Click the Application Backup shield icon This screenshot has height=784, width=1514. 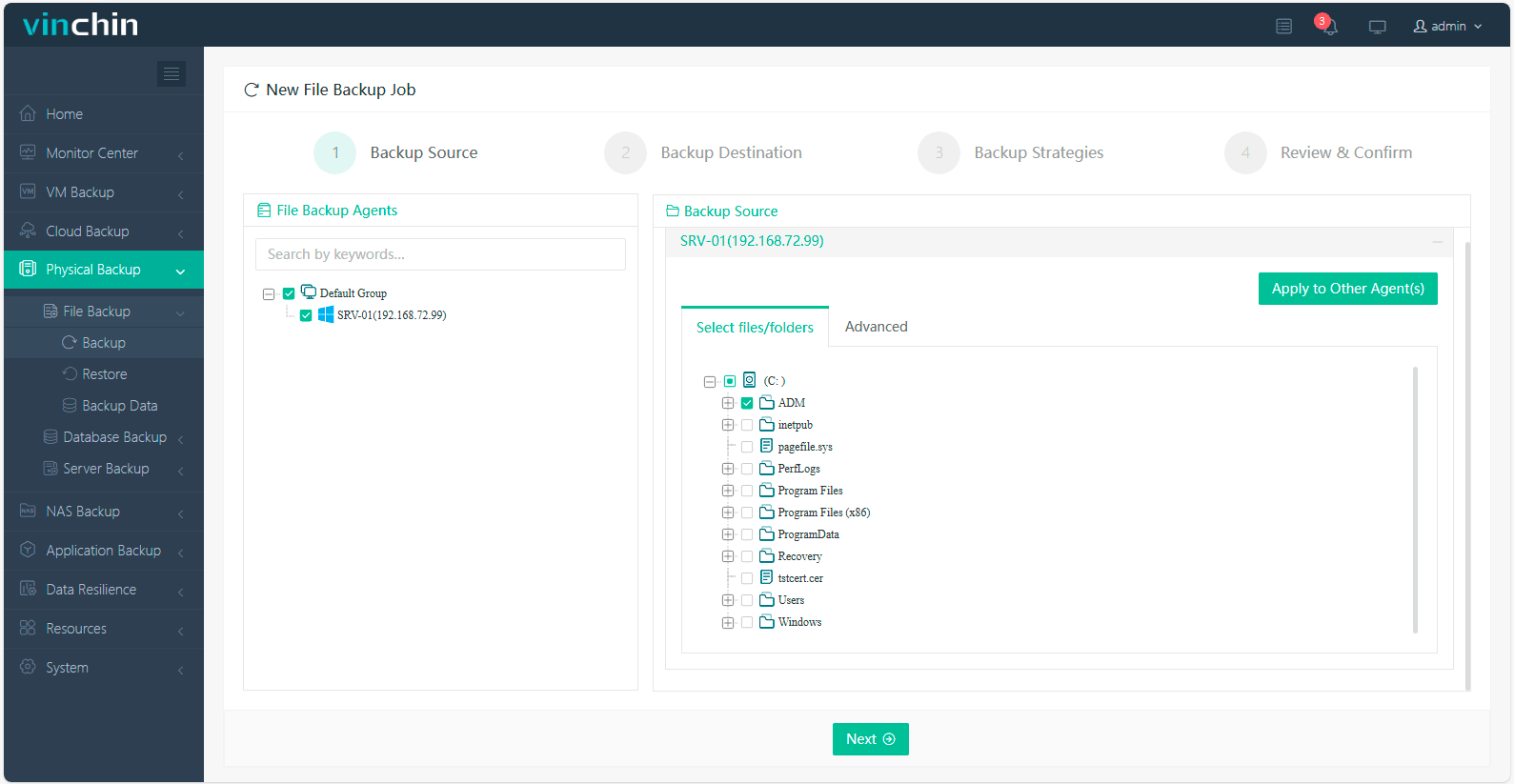(28, 550)
